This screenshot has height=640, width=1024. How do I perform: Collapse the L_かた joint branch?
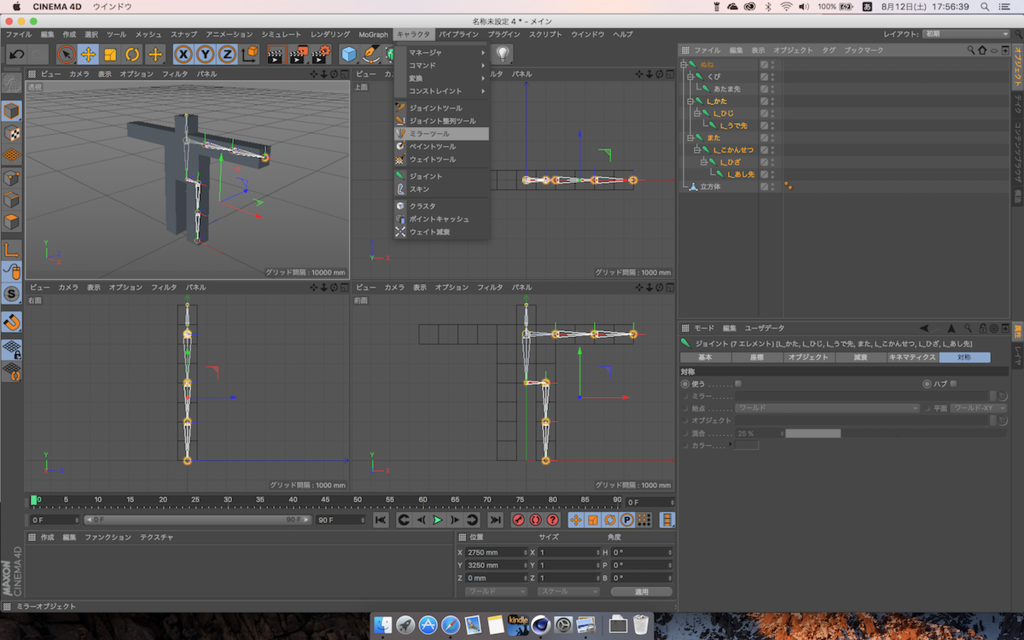point(690,101)
